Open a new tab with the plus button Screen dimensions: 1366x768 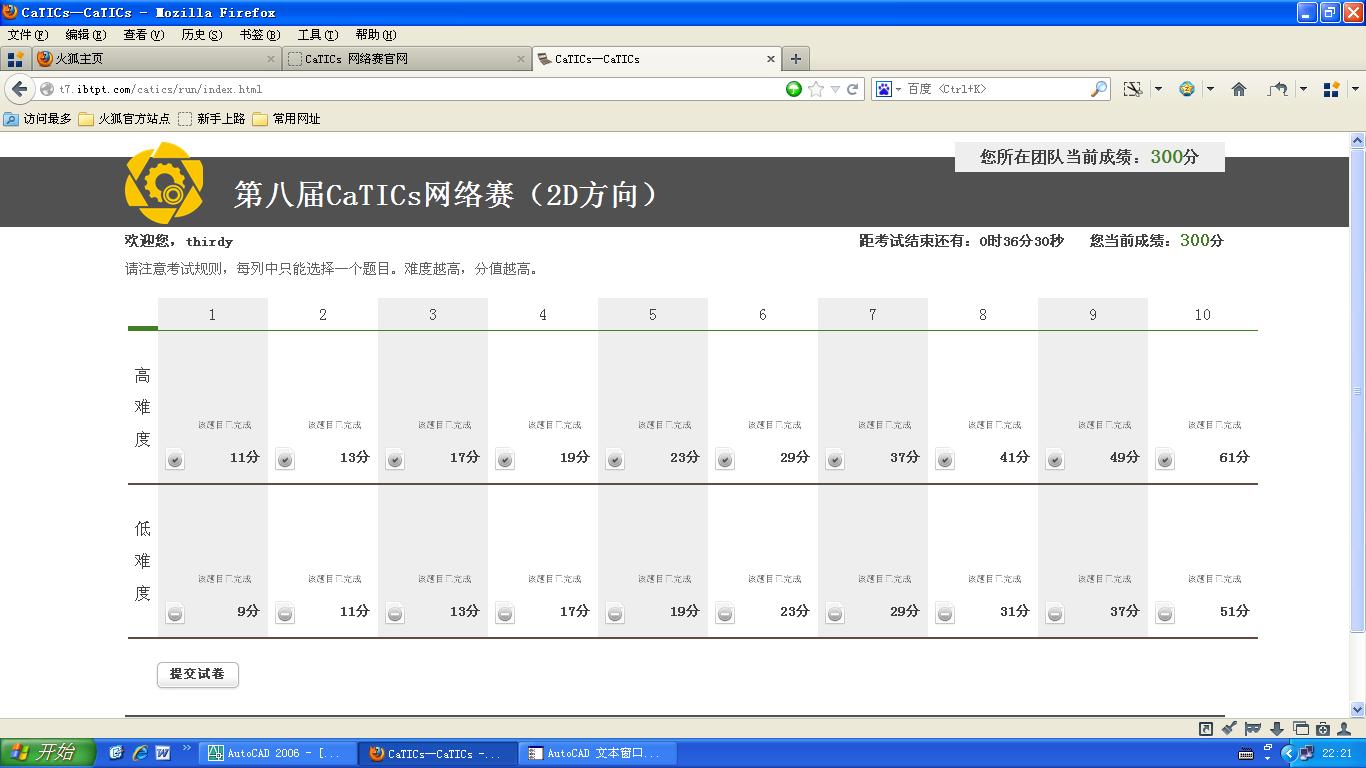click(x=796, y=59)
